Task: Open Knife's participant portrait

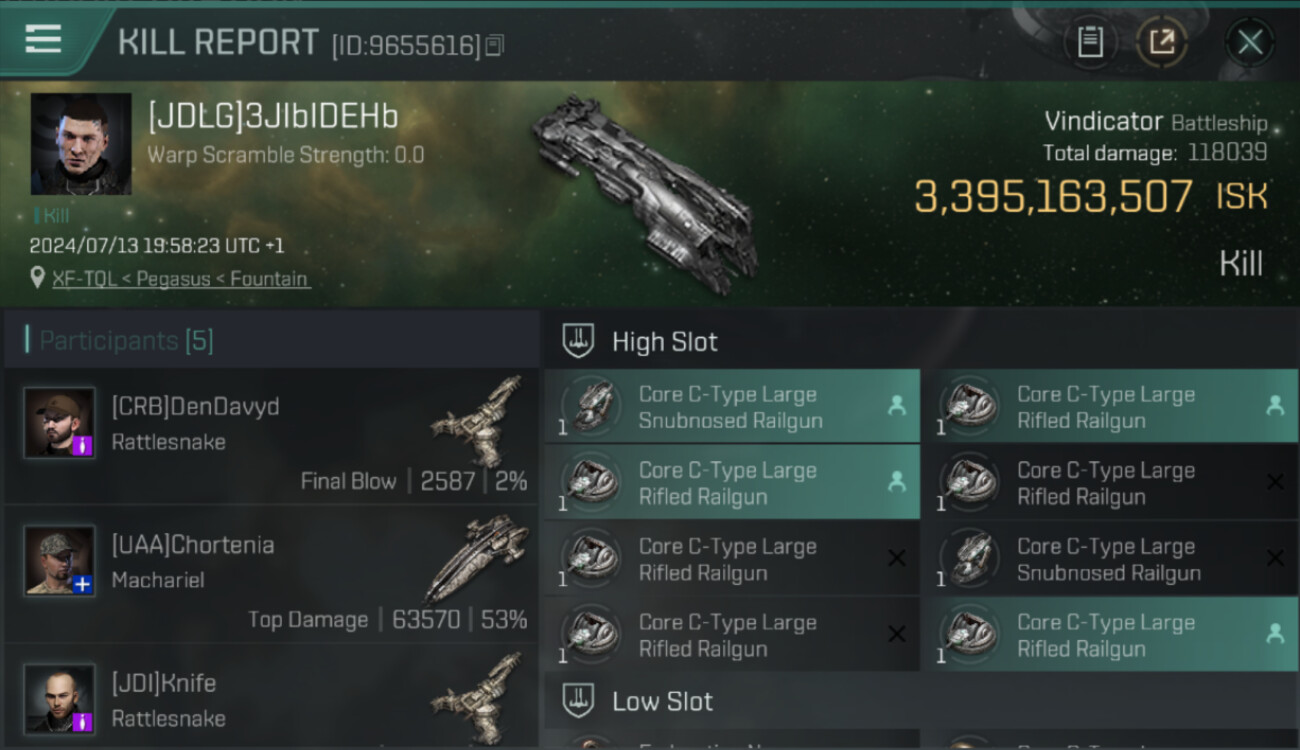Action: coord(60,698)
